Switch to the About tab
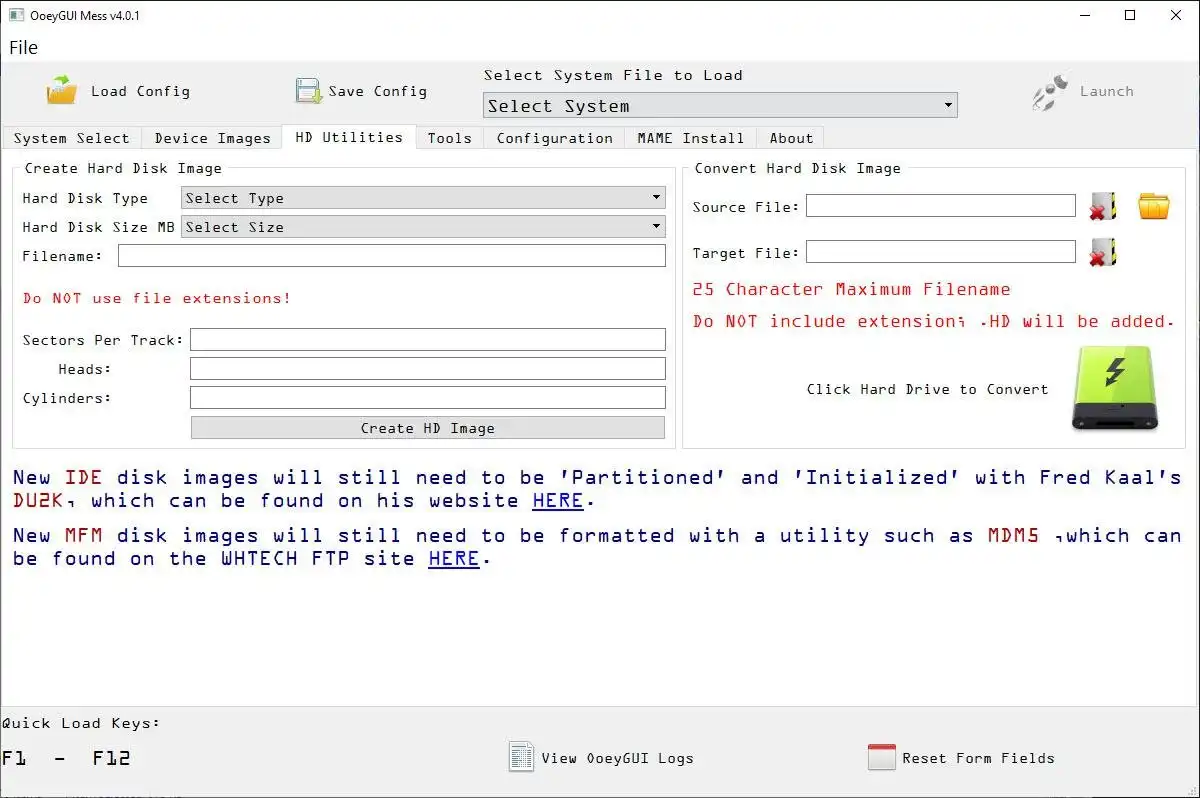Screen dimensions: 1200x798 click(791, 138)
